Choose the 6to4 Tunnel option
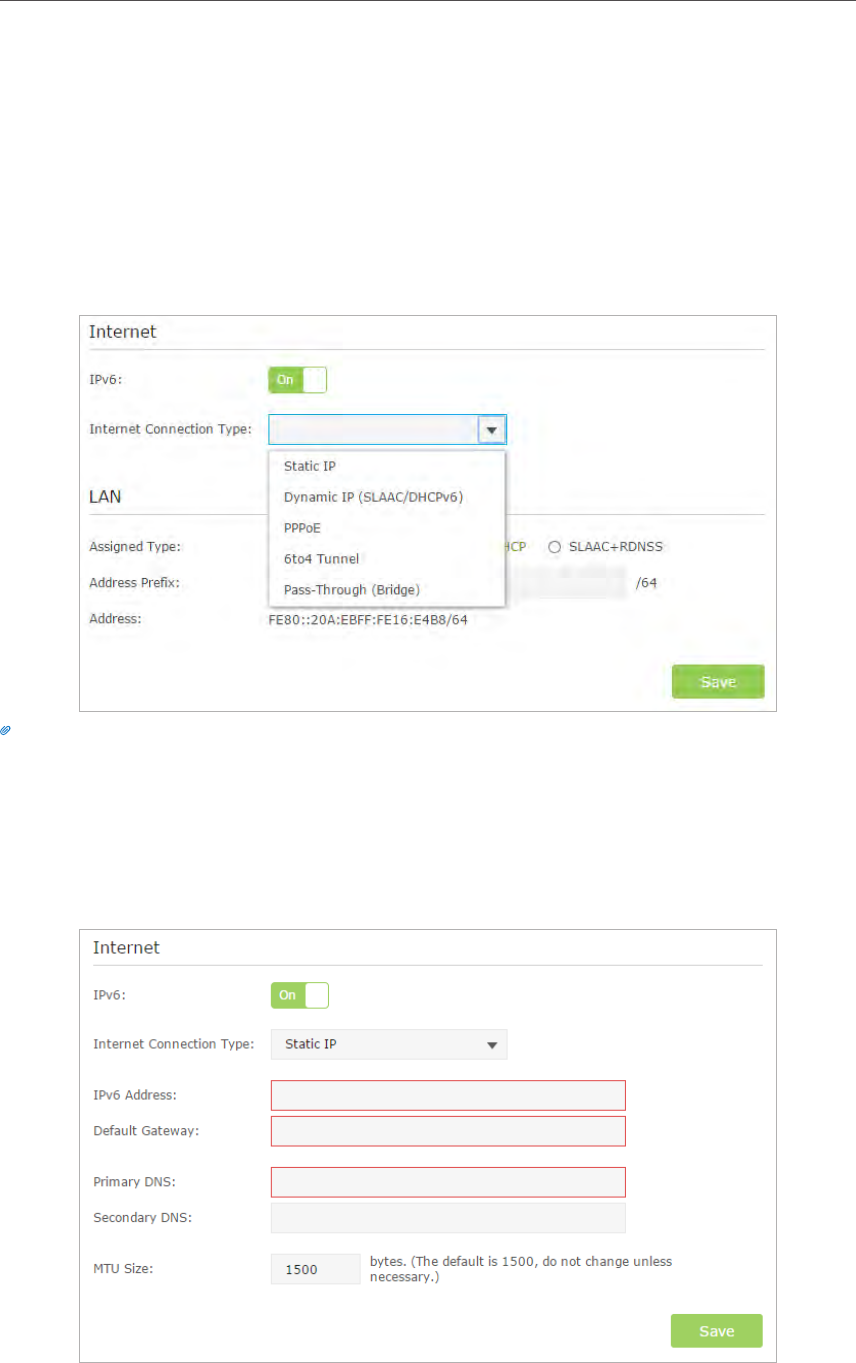 pyautogui.click(x=321, y=558)
